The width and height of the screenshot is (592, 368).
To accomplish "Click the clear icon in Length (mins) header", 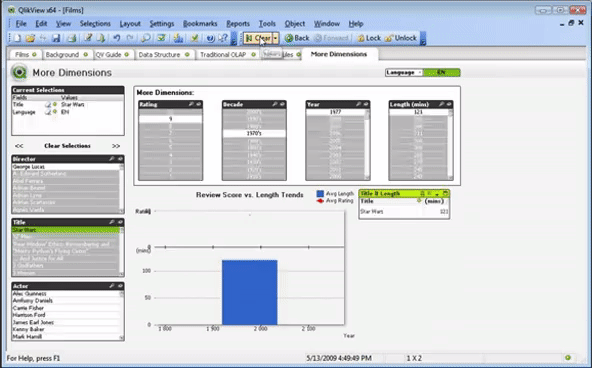I will [x=449, y=104].
